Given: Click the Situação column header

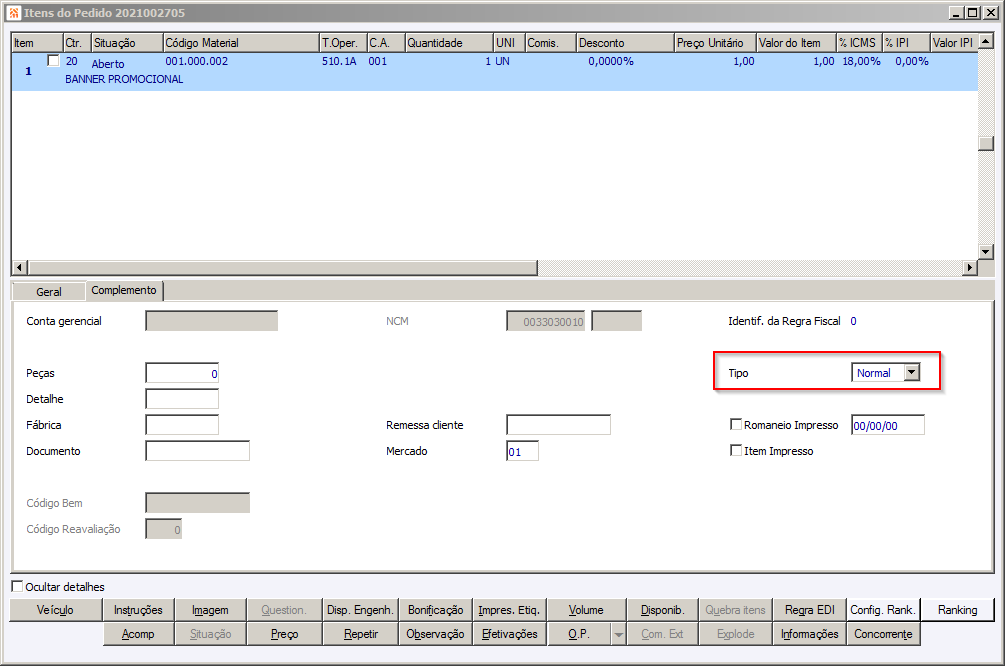Looking at the screenshot, I should pyautogui.click(x=128, y=42).
